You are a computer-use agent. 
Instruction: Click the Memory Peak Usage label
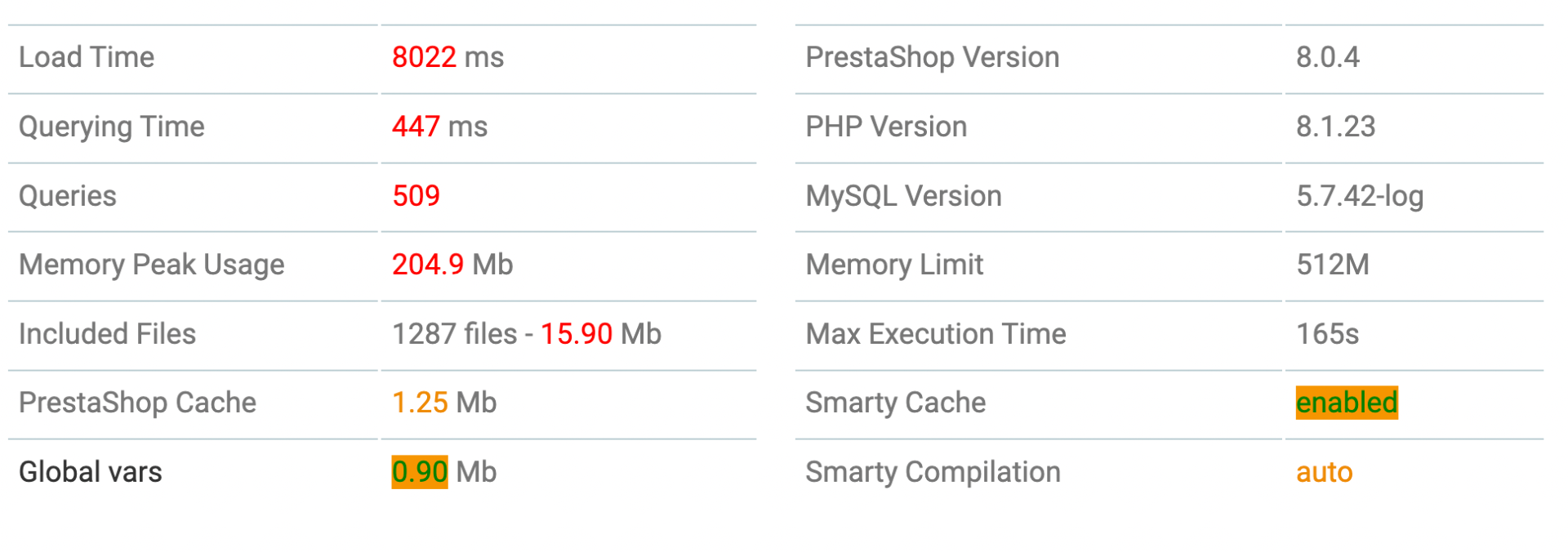151,265
